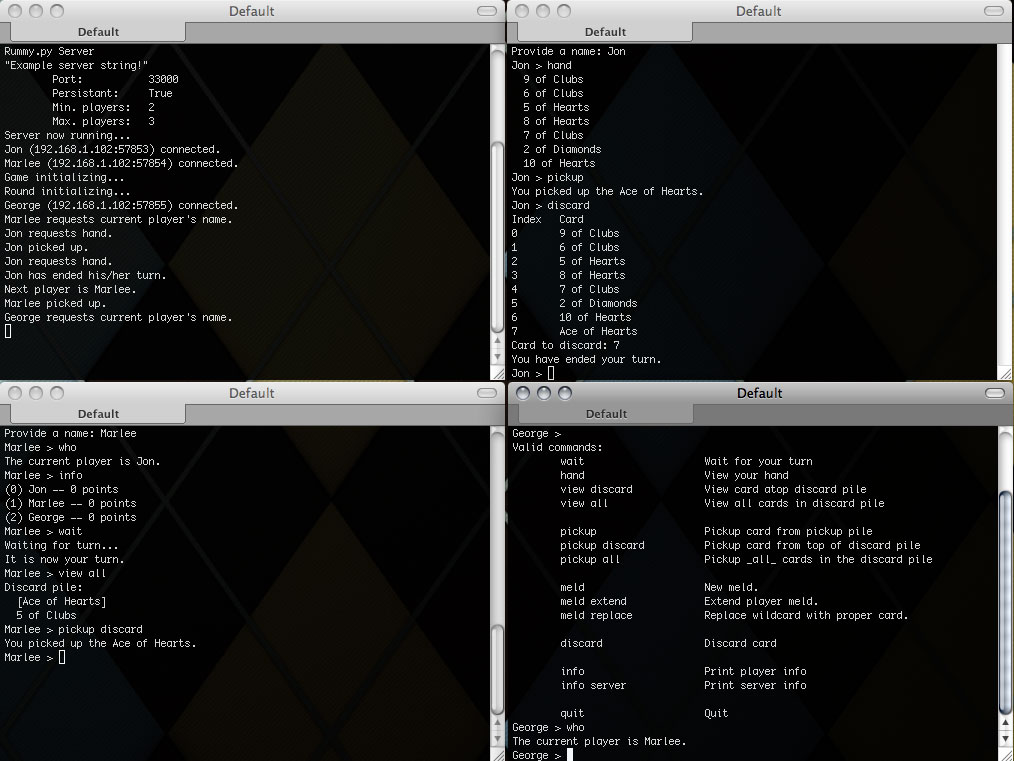1014x761 pixels.
Task: Click scroll up arrow in the server window
Action: point(498,342)
